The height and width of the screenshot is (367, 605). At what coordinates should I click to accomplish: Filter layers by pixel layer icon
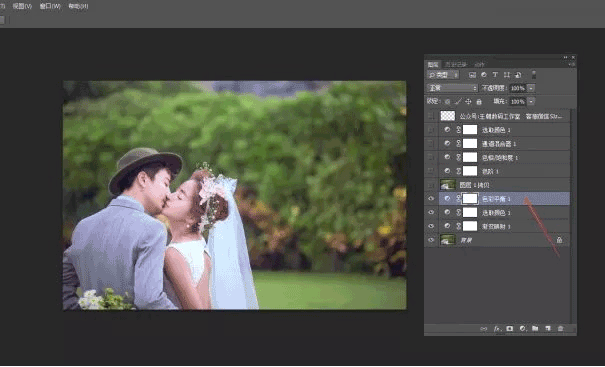click(472, 75)
